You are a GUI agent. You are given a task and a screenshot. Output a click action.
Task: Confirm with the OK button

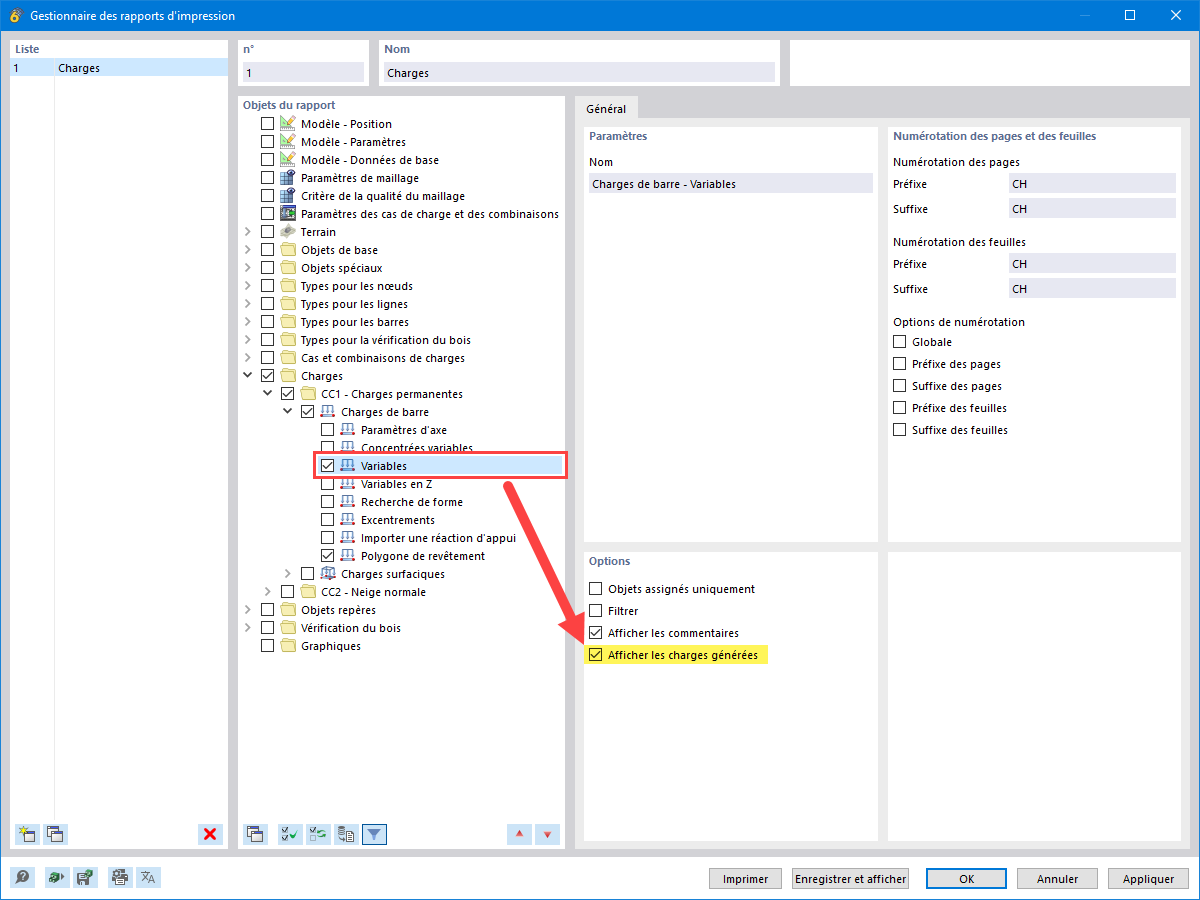pos(966,879)
